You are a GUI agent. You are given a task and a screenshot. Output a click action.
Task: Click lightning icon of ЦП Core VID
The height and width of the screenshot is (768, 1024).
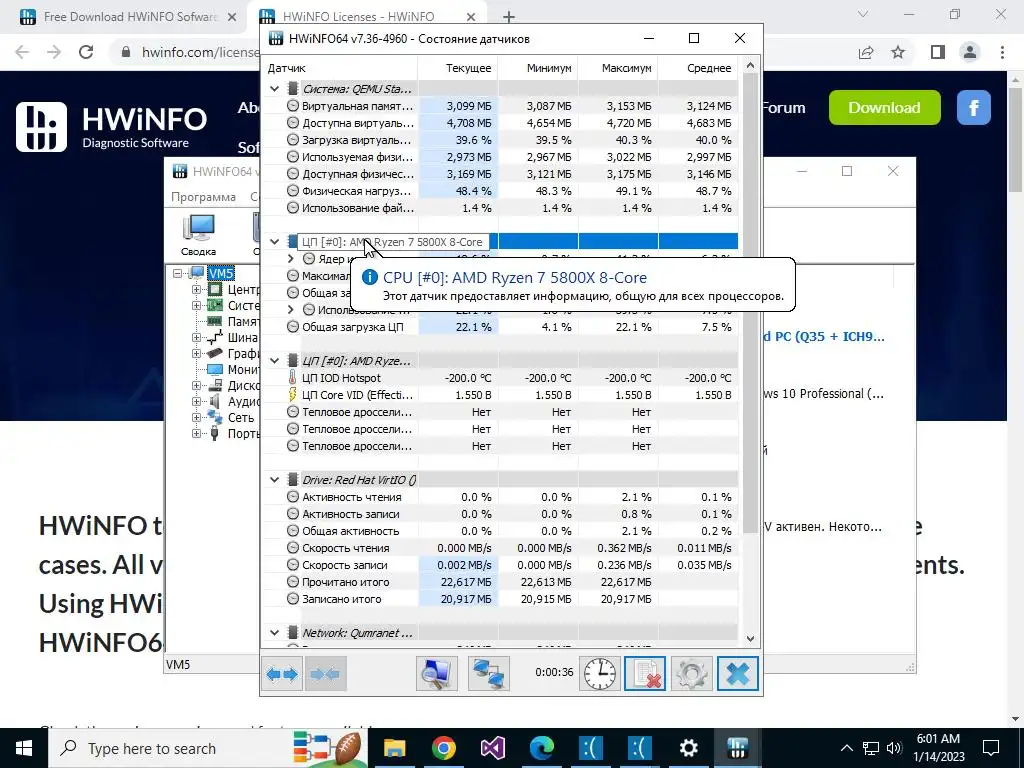[293, 395]
